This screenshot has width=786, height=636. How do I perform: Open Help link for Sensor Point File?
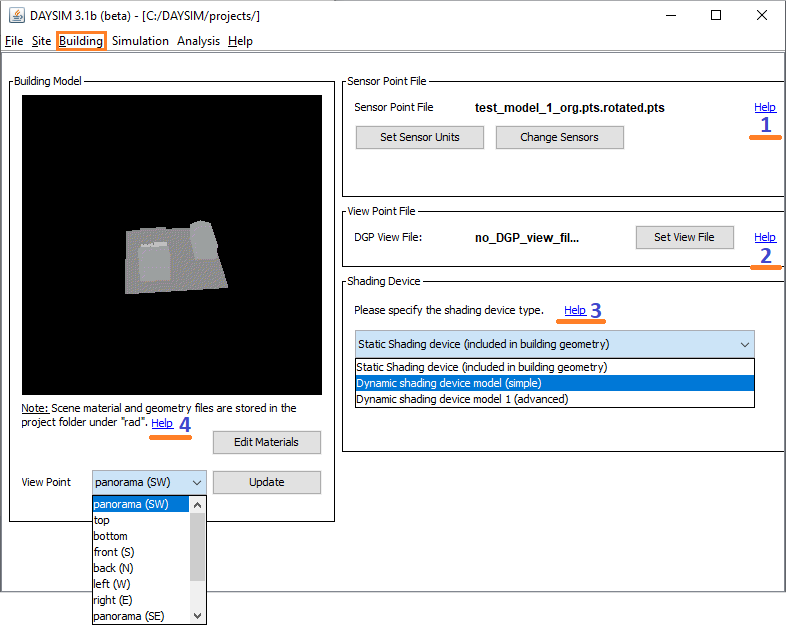(764, 107)
